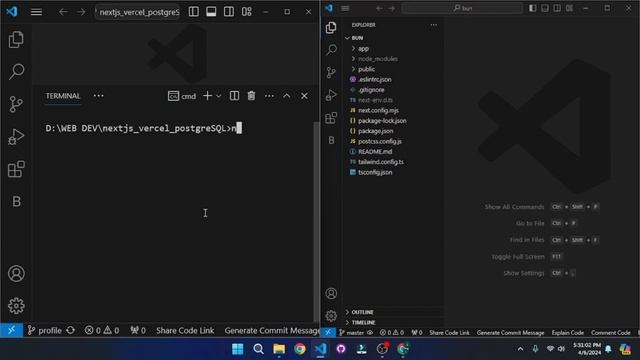Screen dimensions: 640x360
Task: Open errors and warnings in left status bar
Action: (102, 330)
